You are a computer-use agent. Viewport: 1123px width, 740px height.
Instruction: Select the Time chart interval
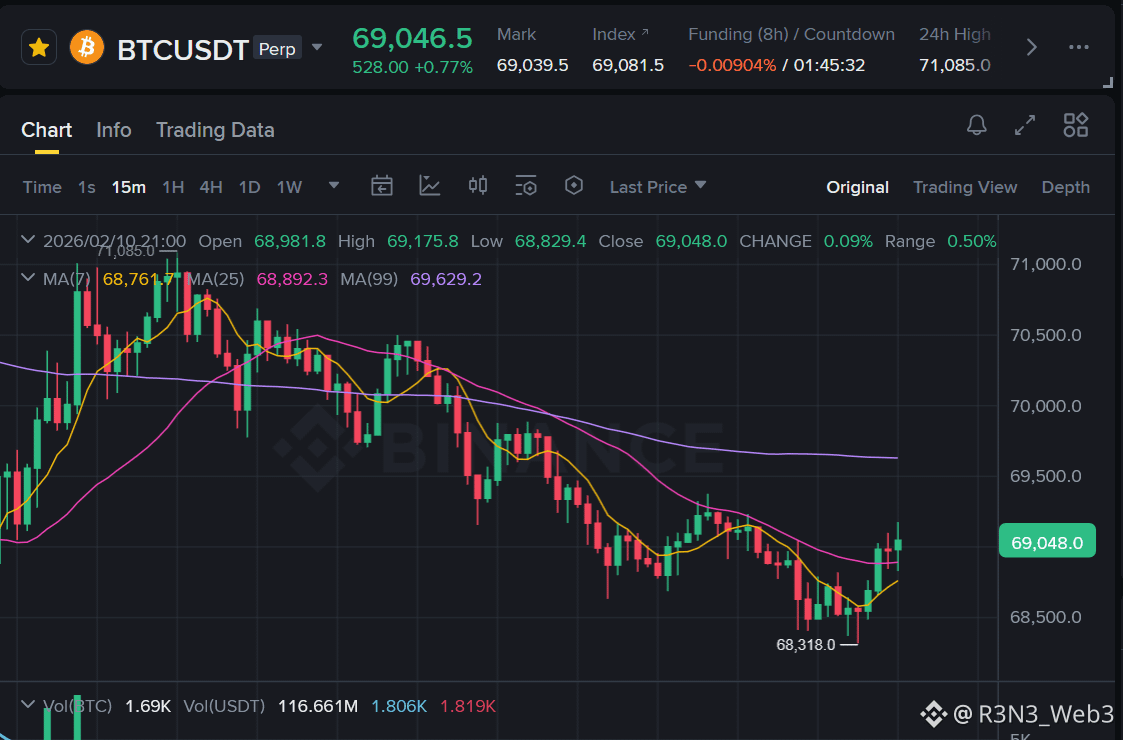(x=42, y=187)
